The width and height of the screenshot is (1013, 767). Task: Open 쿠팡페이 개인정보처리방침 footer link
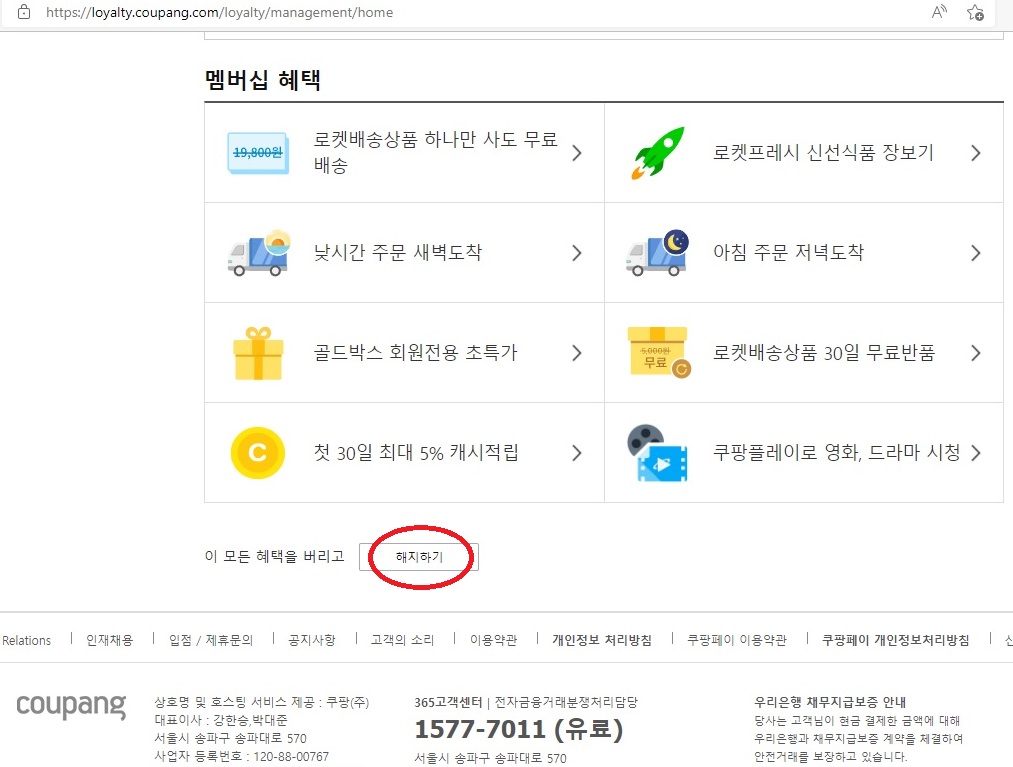pos(895,640)
